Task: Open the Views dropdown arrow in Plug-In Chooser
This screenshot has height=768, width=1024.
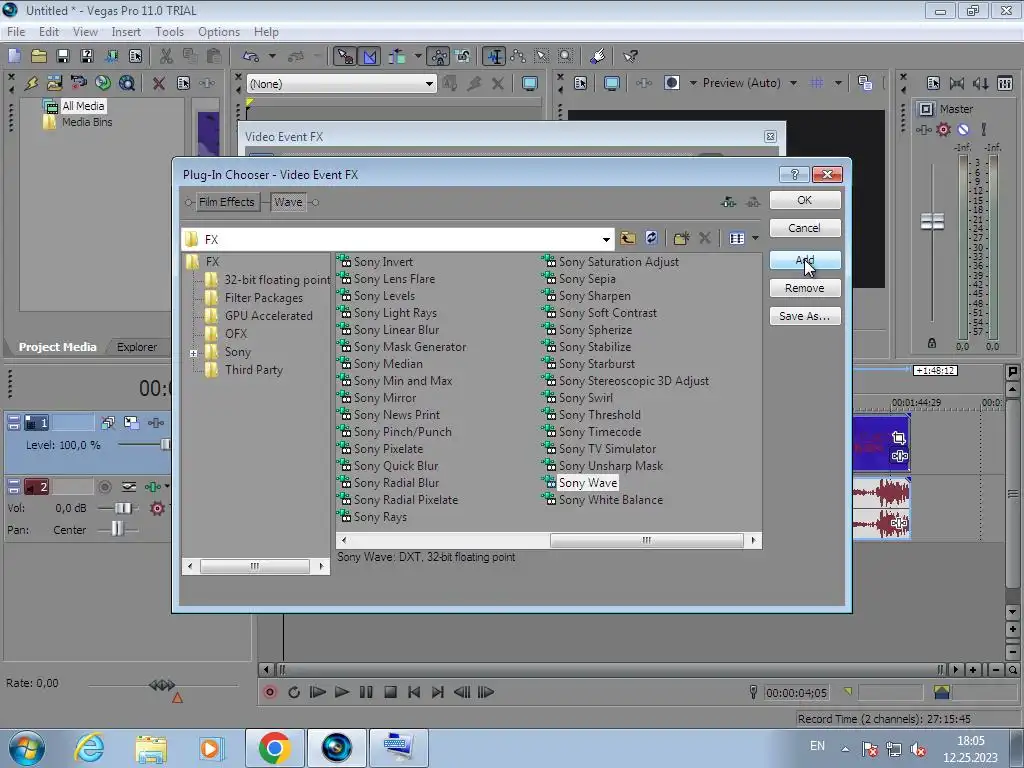Action: pos(755,238)
